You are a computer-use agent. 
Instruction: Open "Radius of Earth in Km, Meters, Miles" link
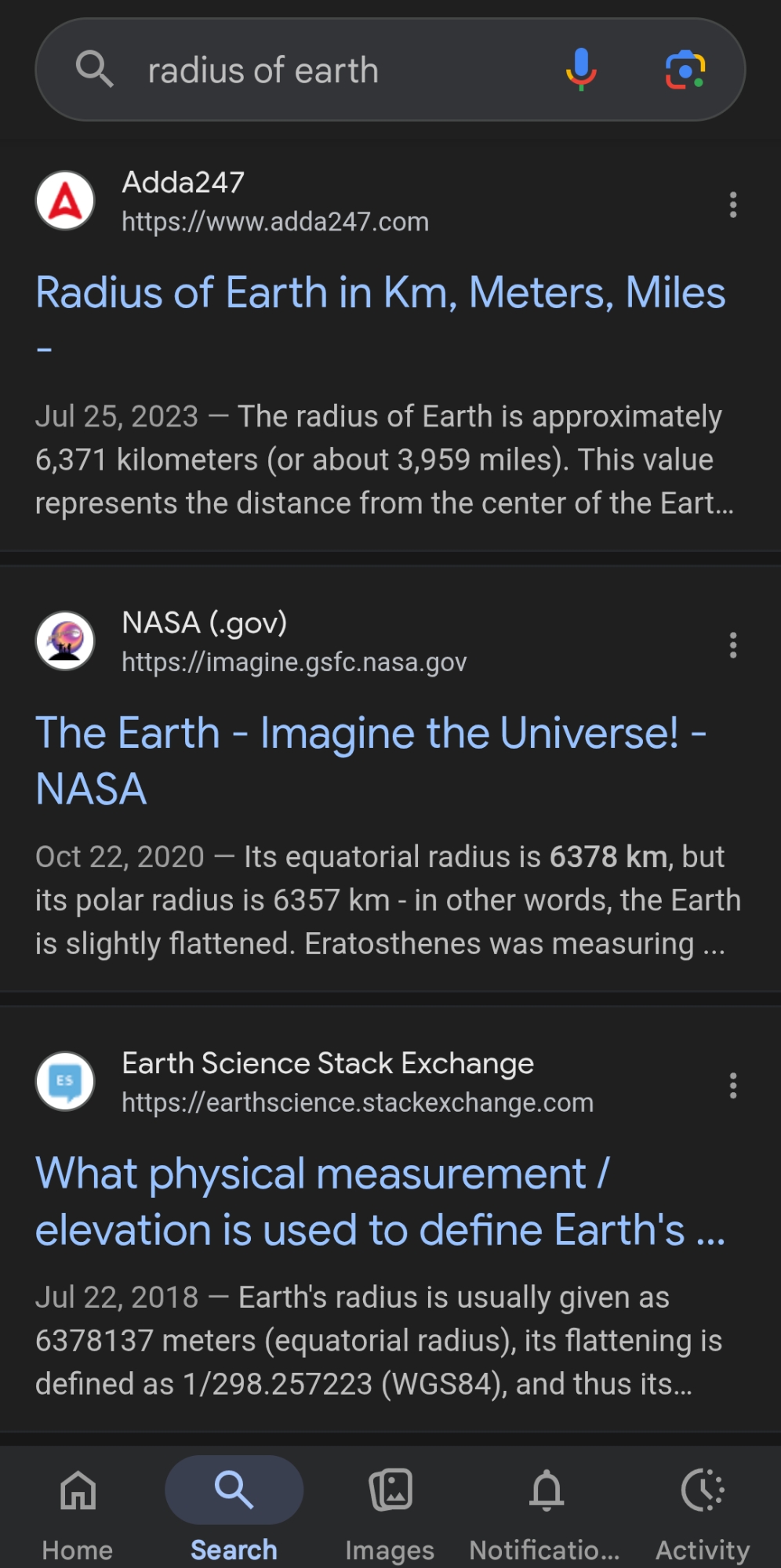coord(380,294)
